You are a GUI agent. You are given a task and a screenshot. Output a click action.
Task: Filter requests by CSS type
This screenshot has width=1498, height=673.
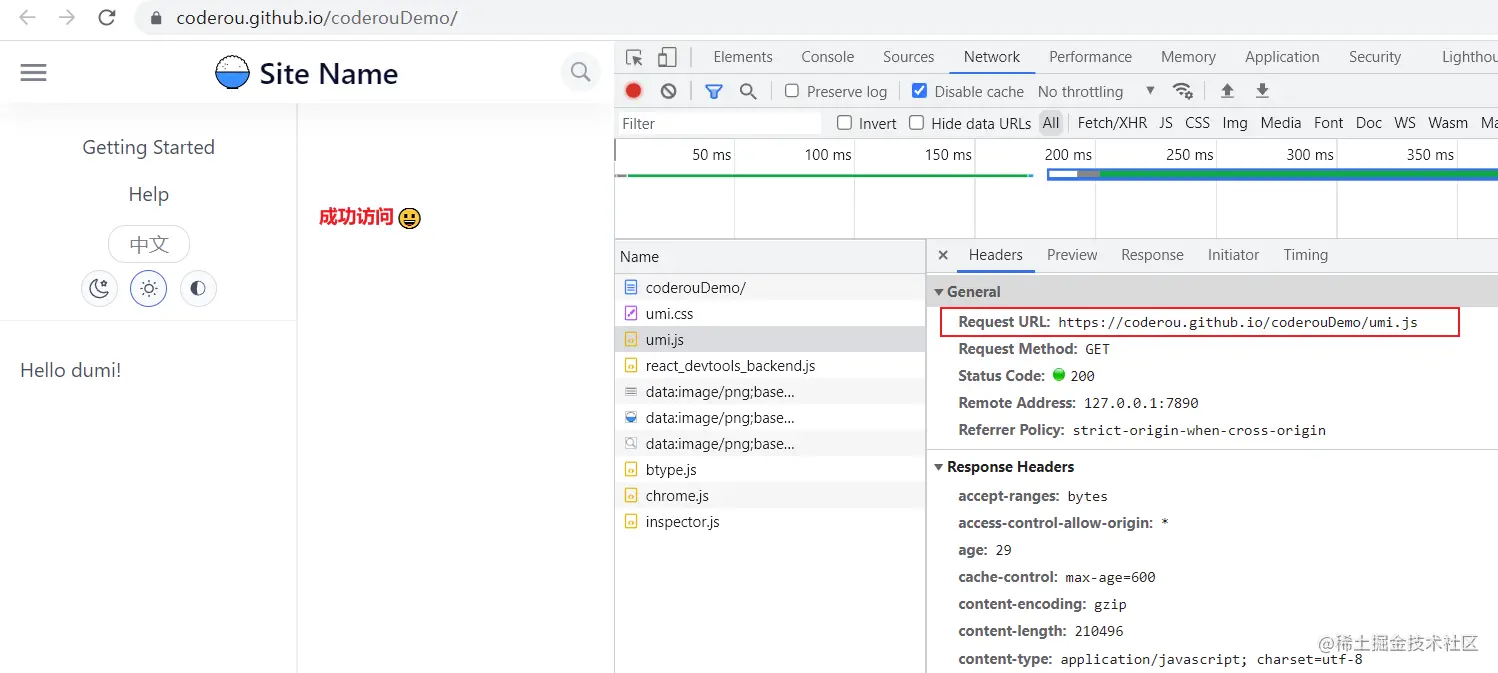(1197, 123)
